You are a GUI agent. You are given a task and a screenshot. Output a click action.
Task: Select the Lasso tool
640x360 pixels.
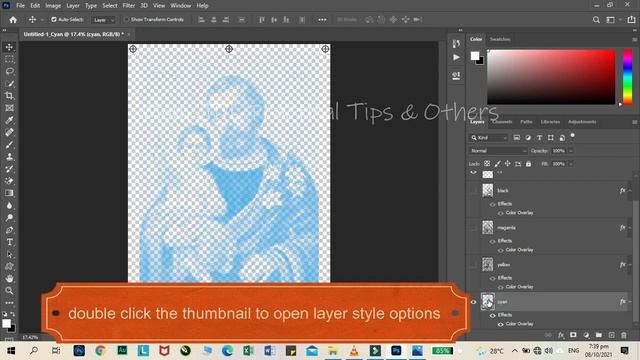(x=9, y=71)
